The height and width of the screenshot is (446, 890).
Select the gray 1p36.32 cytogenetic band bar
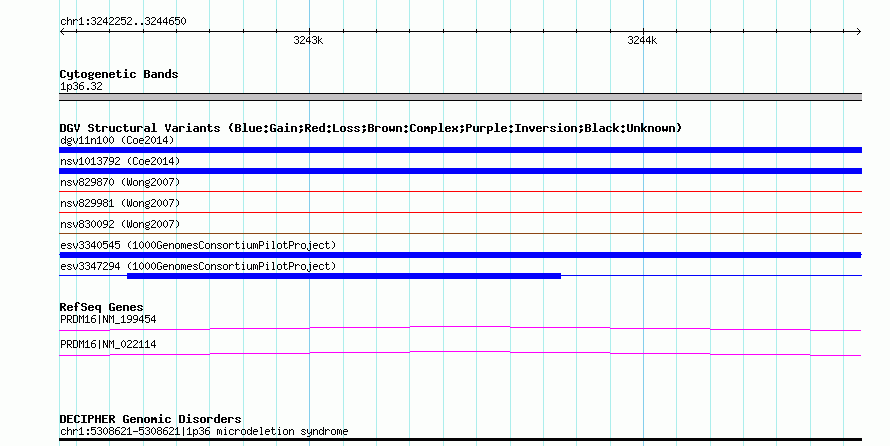coord(460,97)
